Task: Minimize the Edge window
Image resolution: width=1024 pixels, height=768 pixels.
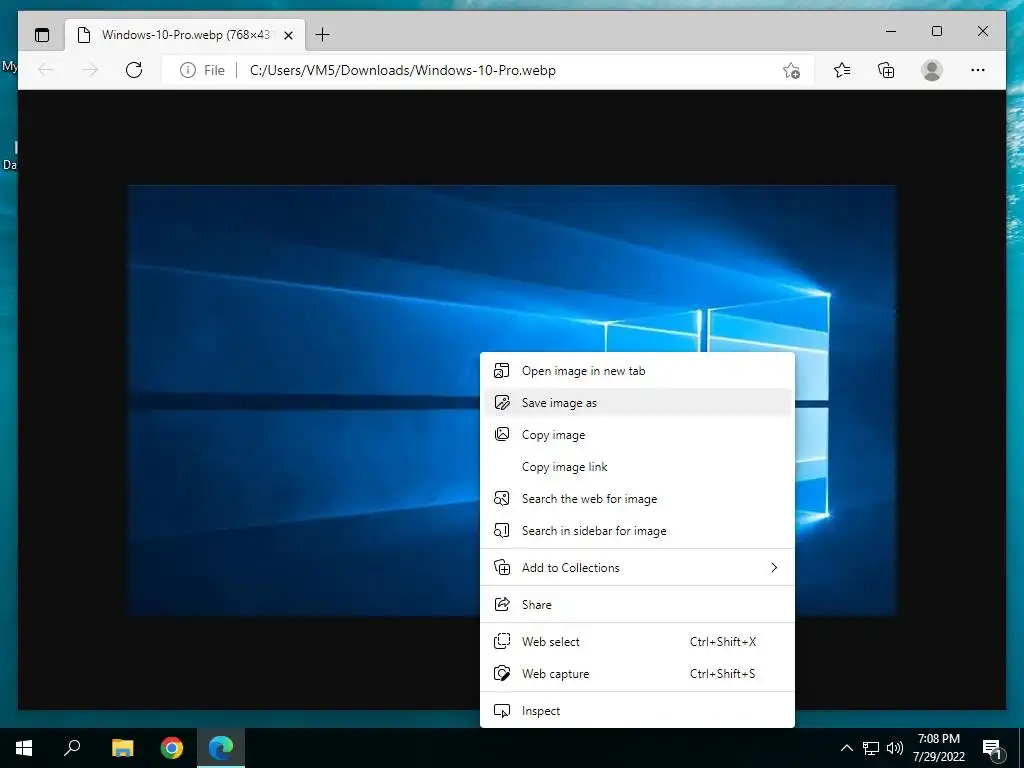Action: (891, 31)
